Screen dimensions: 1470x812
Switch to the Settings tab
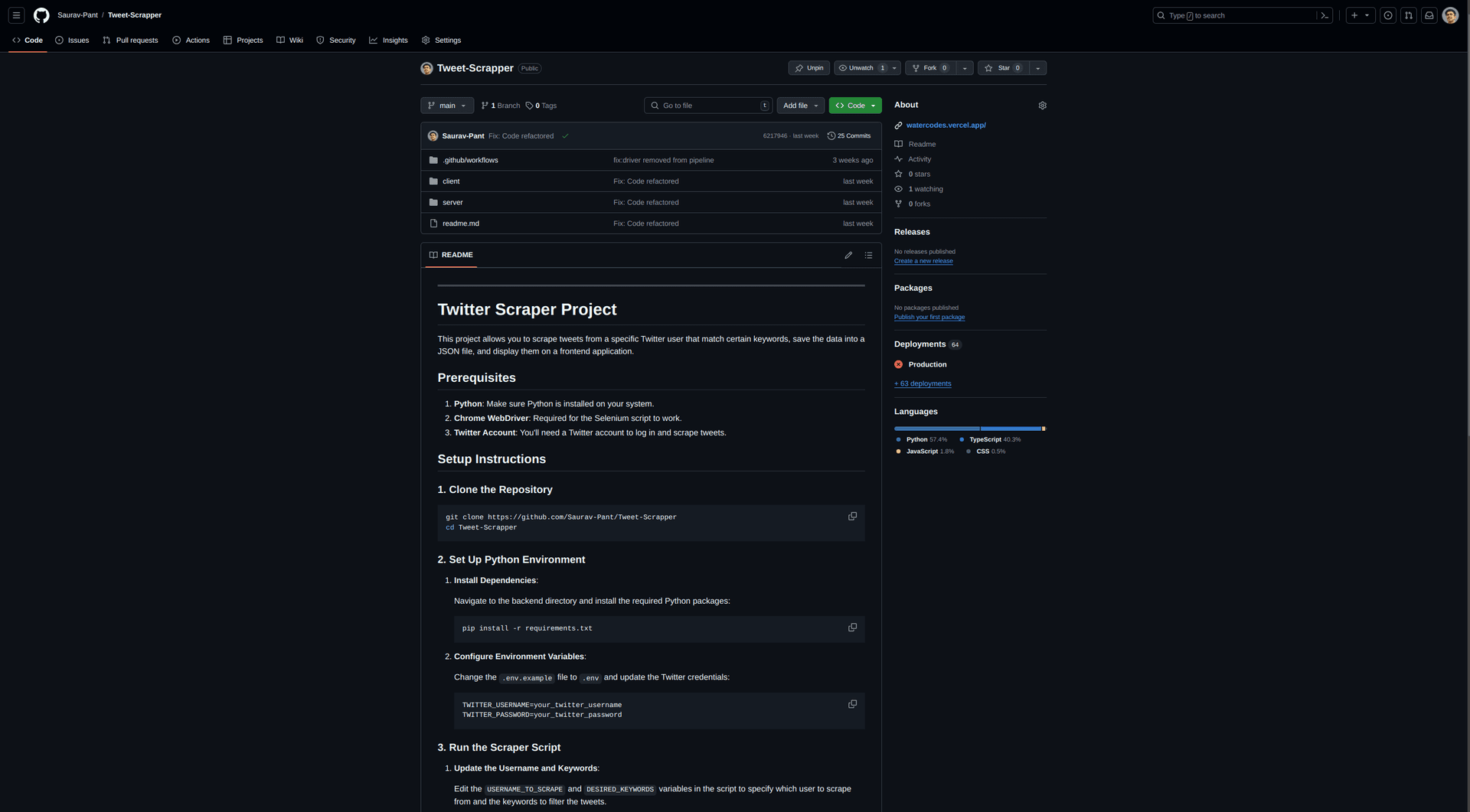coord(441,41)
